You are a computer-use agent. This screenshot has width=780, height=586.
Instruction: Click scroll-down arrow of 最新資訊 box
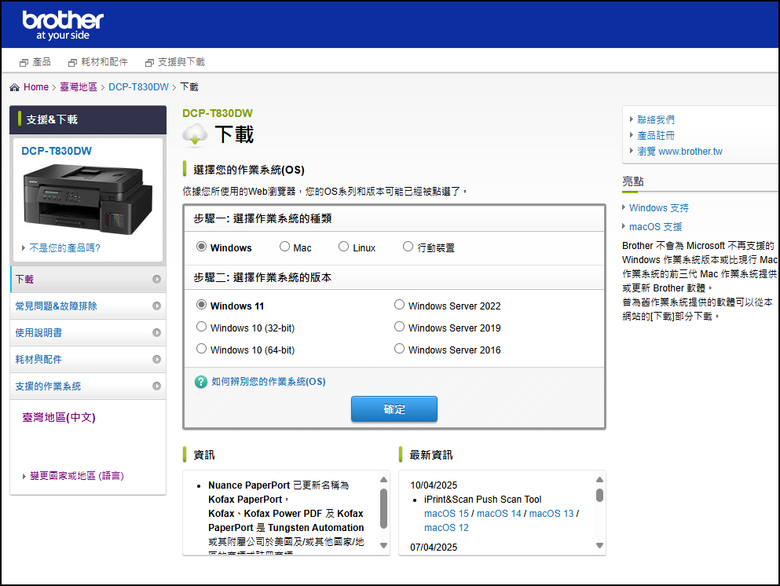coord(599,545)
